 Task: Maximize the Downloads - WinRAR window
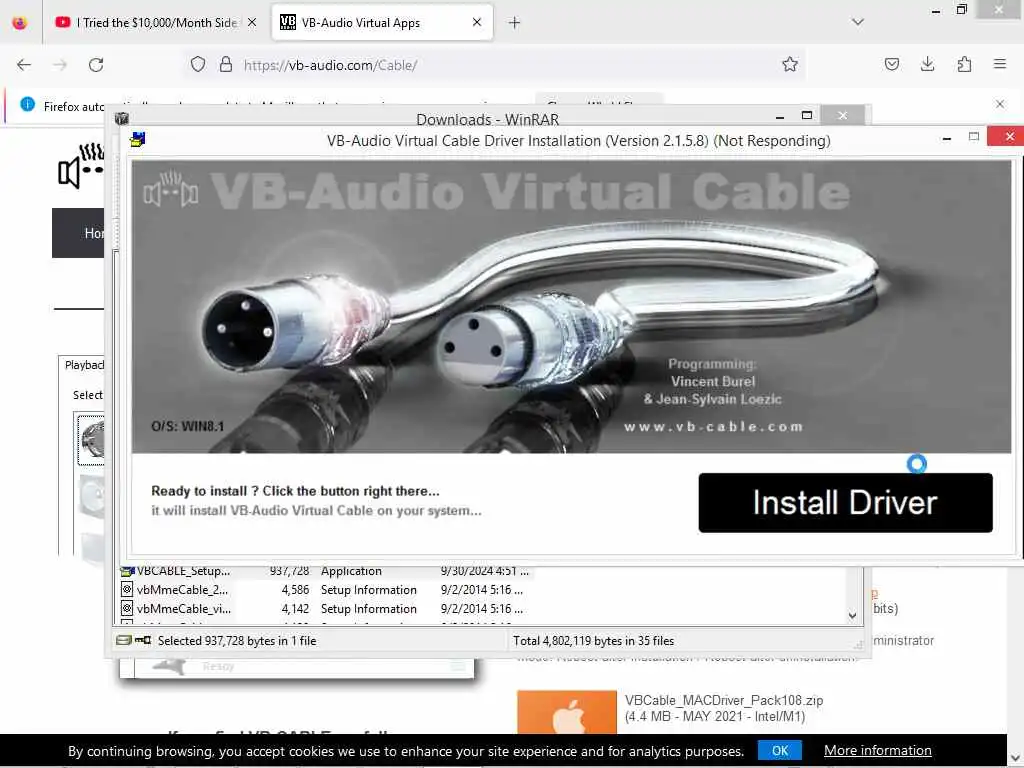(807, 116)
